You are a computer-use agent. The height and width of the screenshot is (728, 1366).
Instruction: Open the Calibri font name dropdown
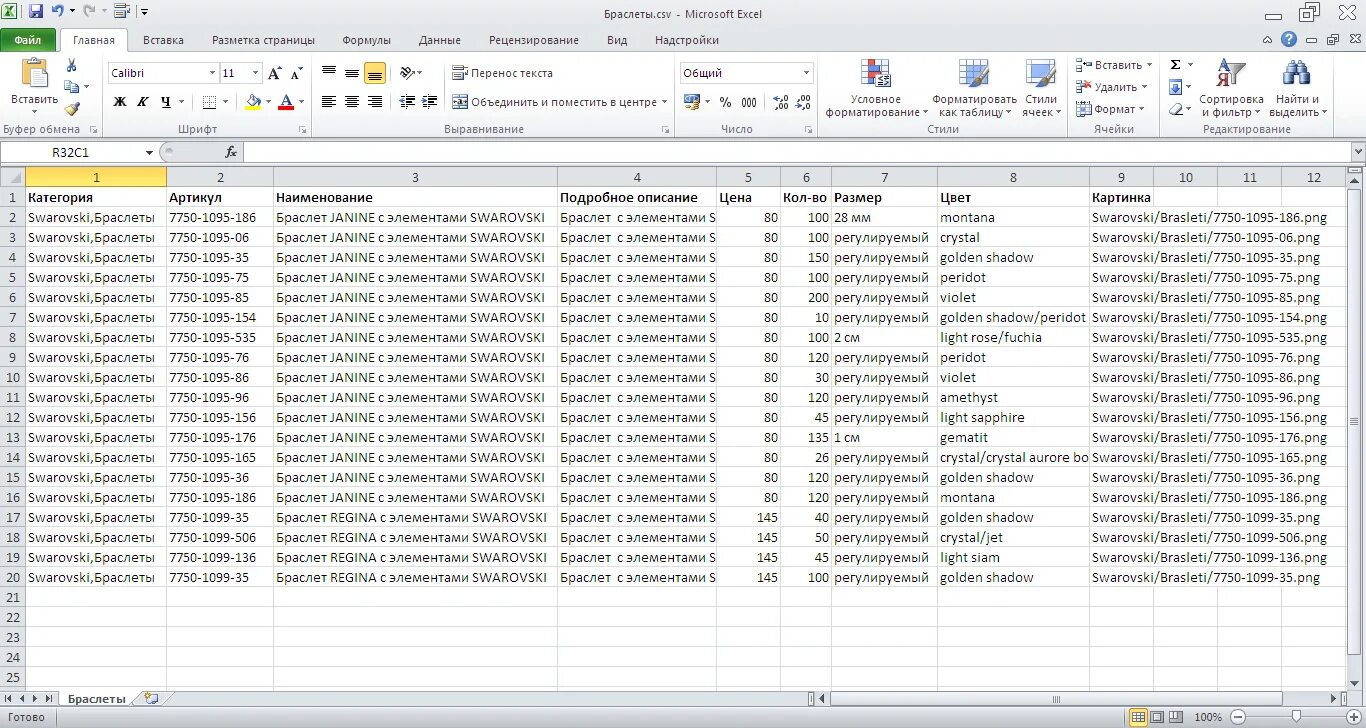(x=212, y=73)
